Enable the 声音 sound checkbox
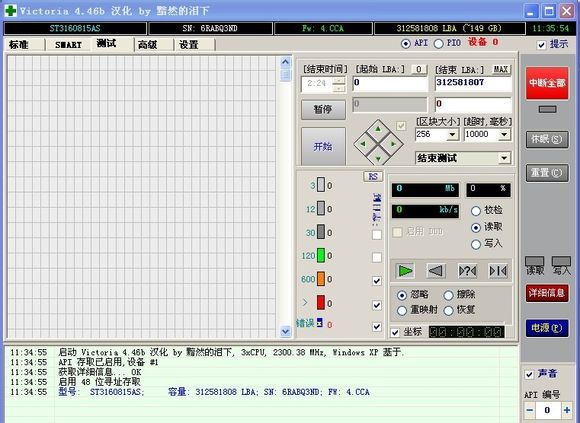The width and height of the screenshot is (580, 423). pyautogui.click(x=529, y=374)
